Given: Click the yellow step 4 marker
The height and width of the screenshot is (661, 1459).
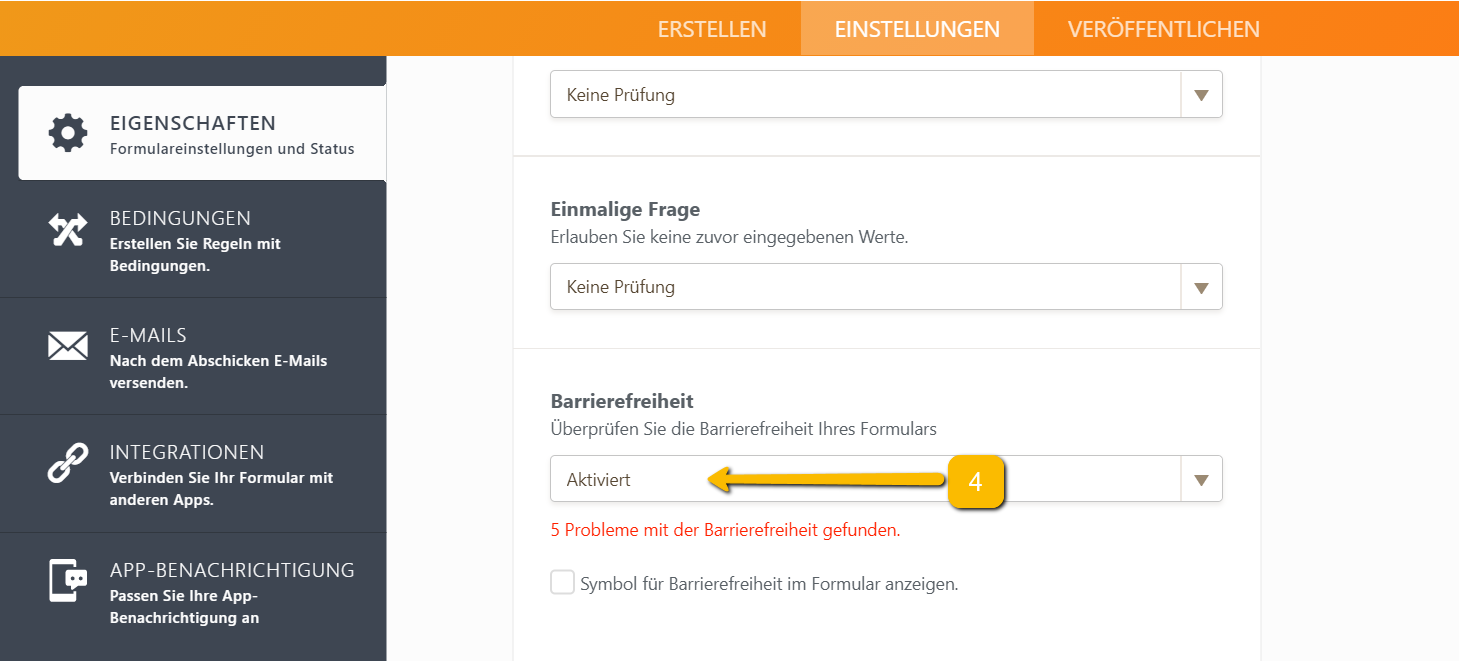Looking at the screenshot, I should click(975, 481).
